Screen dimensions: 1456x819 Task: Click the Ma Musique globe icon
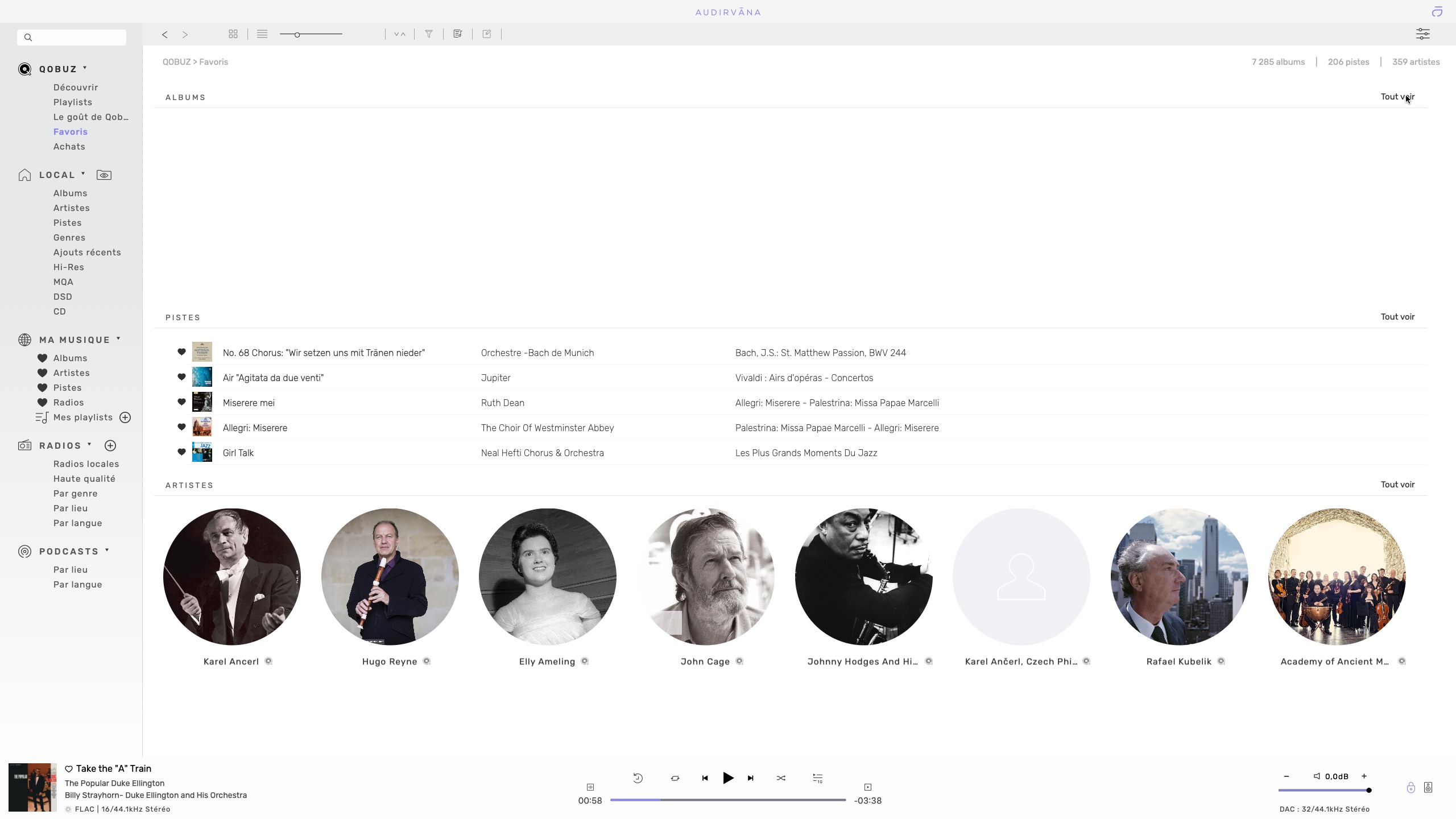click(x=24, y=340)
